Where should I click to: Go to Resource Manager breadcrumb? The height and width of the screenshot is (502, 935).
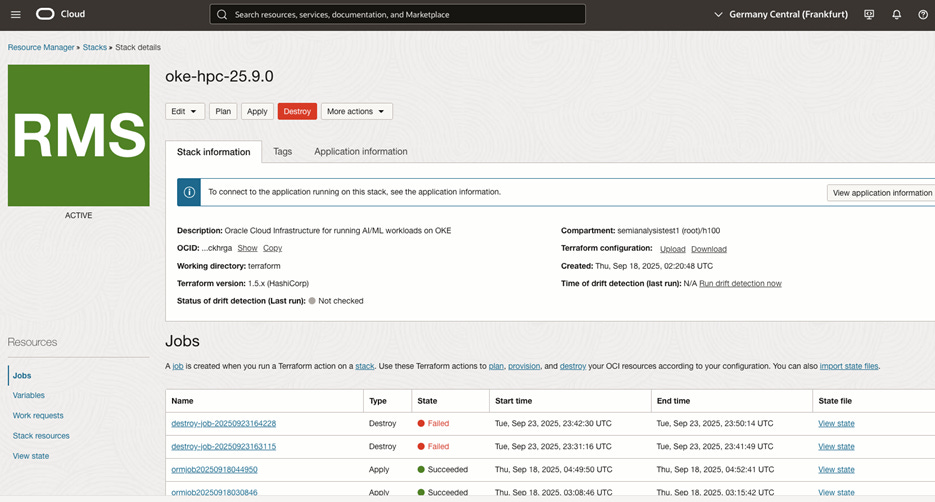(41, 47)
